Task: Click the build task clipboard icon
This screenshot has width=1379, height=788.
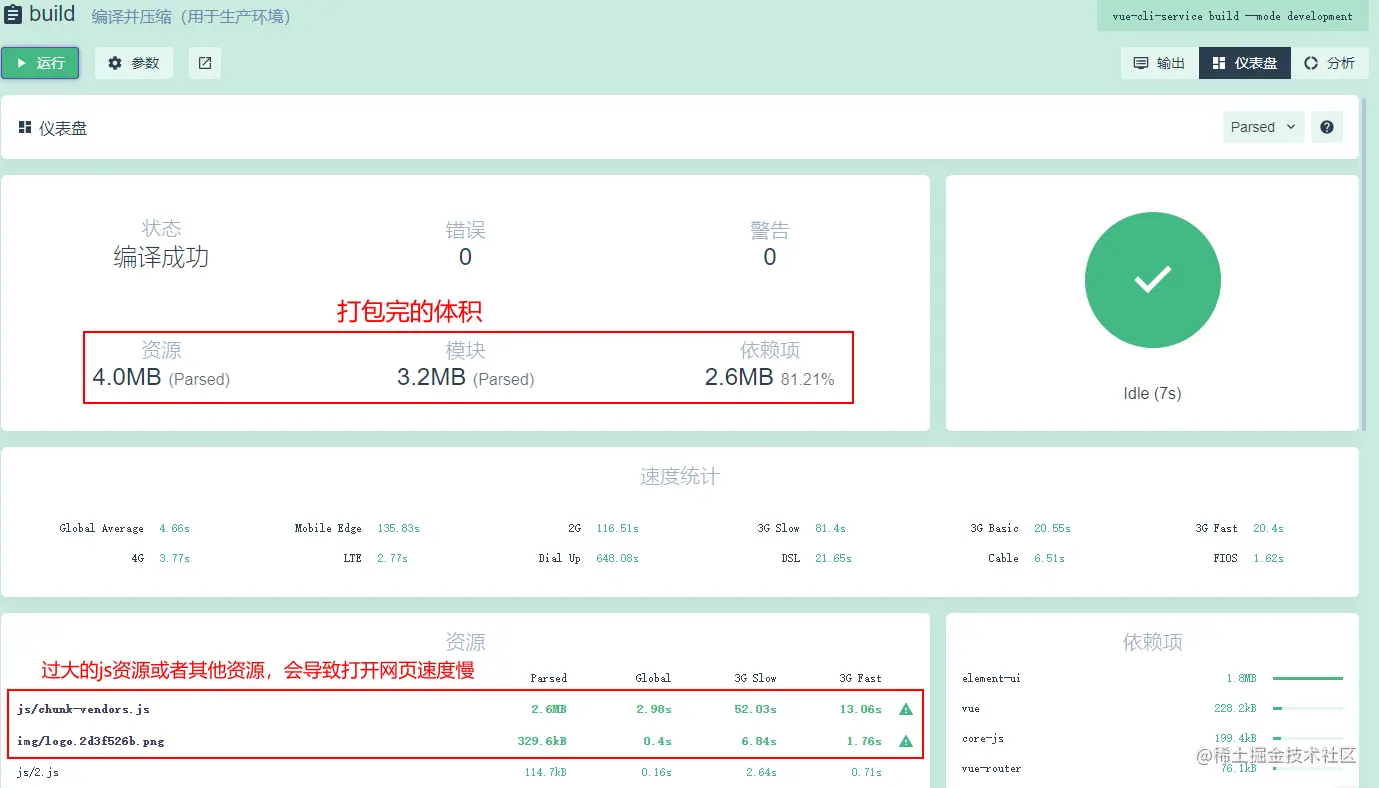Action: coord(12,15)
